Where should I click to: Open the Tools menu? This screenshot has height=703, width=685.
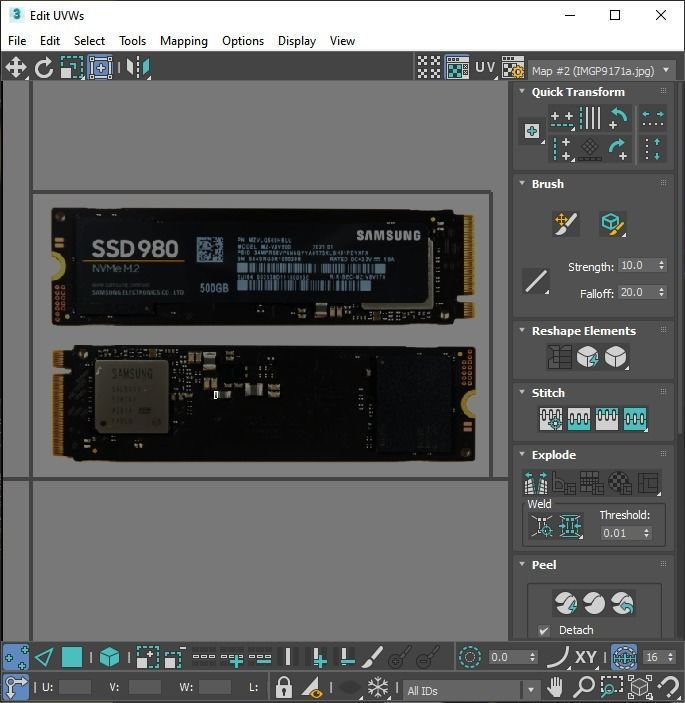[132, 41]
